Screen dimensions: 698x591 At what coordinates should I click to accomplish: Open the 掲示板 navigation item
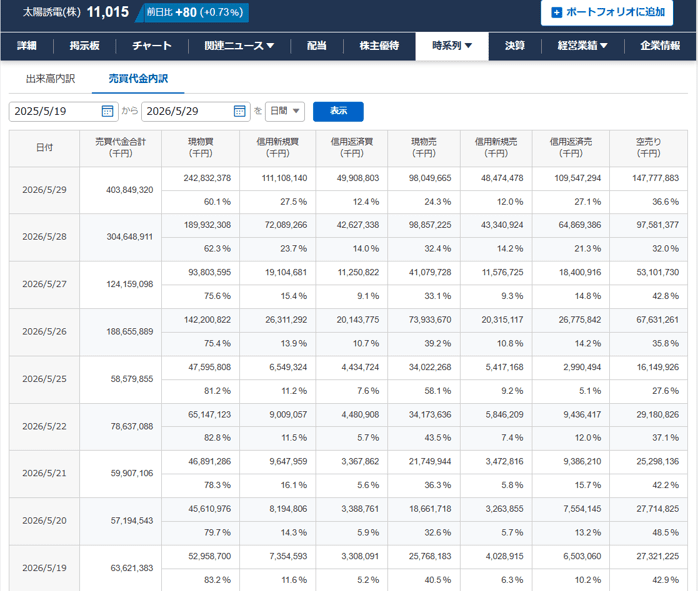click(x=84, y=45)
